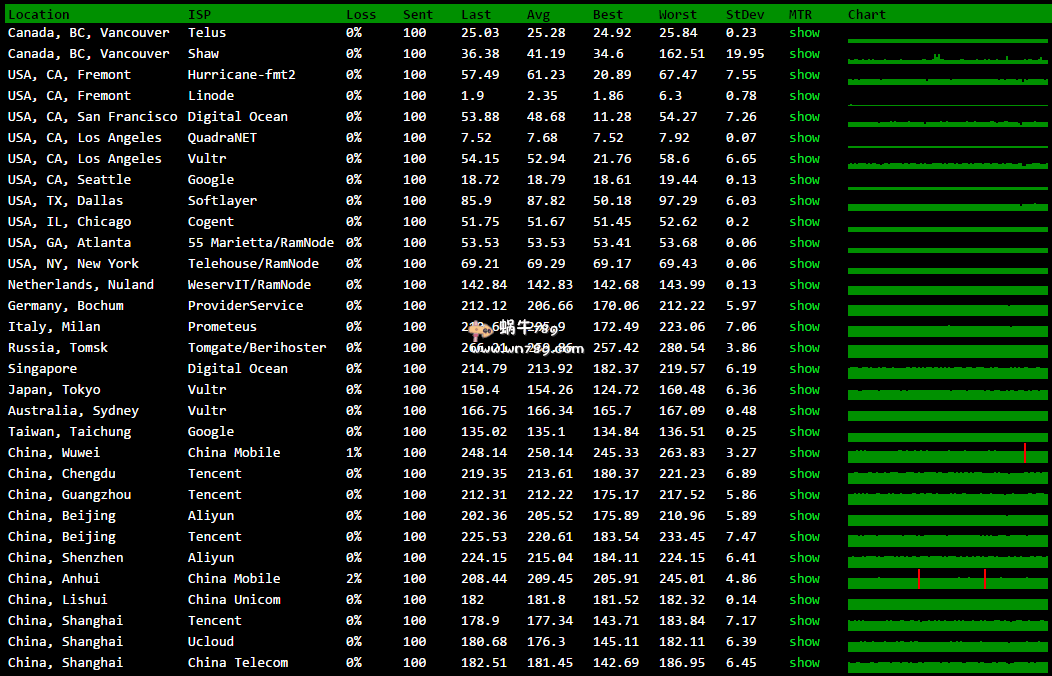The width and height of the screenshot is (1052, 676).
Task: Click 'show' MTR link for Telus Vancouver
Action: coord(804,33)
